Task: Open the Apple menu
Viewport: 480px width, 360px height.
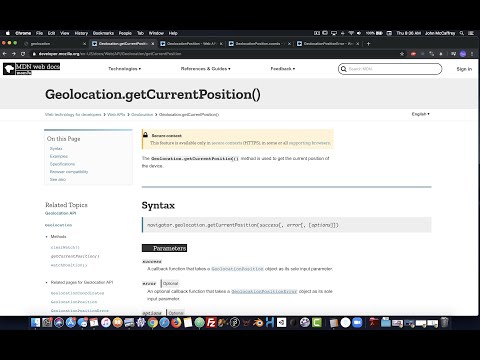Action: [x=8, y=33]
